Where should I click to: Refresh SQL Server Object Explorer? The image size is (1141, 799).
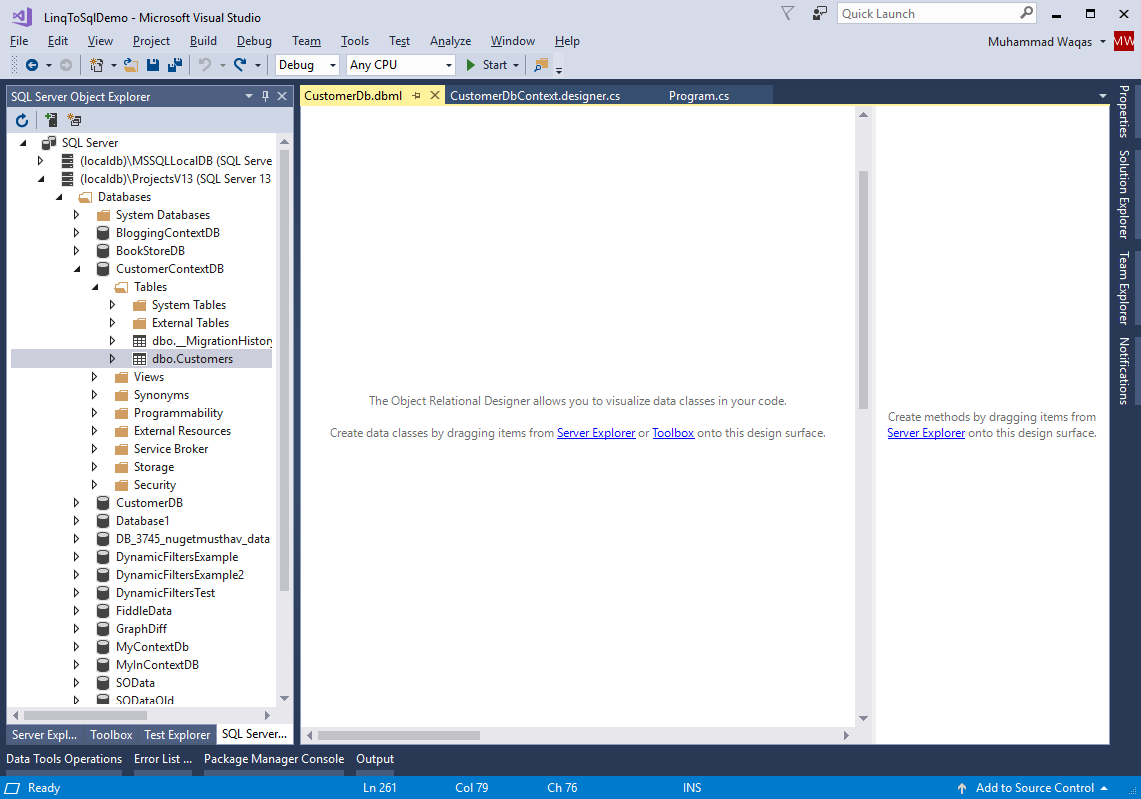[x=22, y=120]
